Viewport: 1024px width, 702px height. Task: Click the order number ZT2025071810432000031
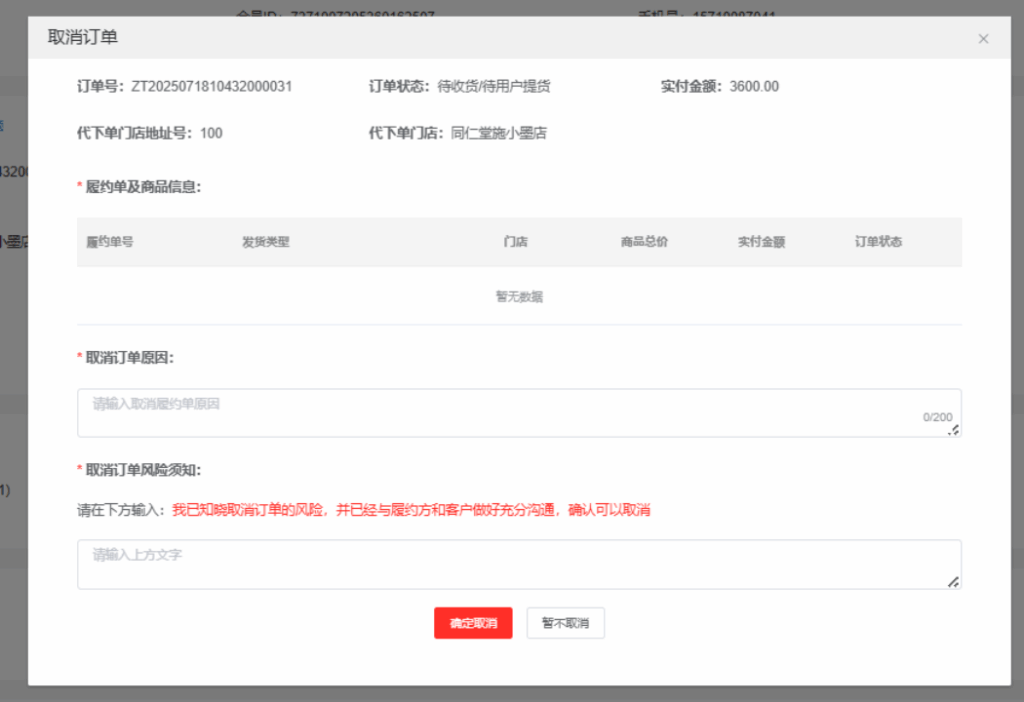(211, 87)
